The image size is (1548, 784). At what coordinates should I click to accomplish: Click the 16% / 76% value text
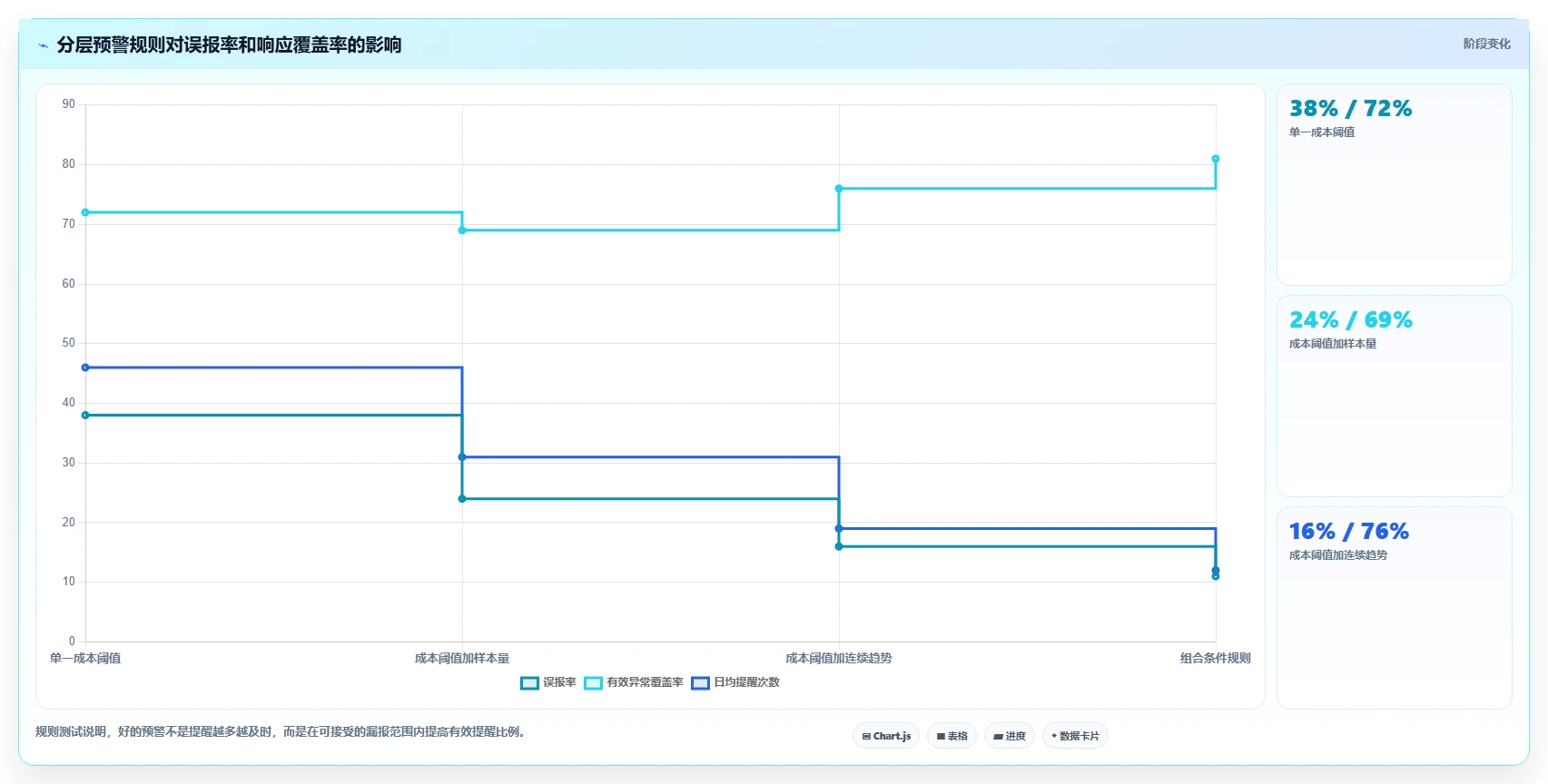[x=1348, y=532]
